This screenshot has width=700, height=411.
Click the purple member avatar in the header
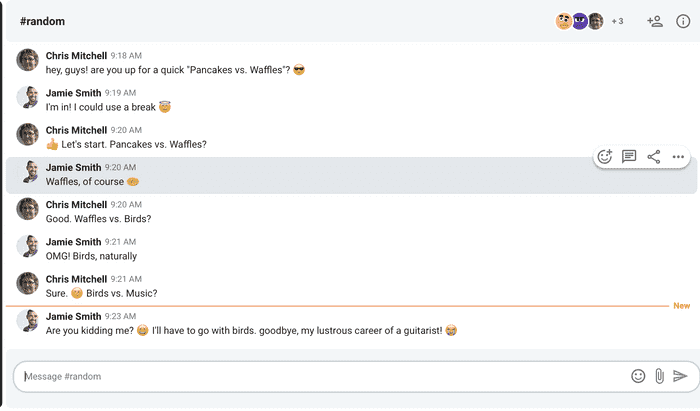579,21
